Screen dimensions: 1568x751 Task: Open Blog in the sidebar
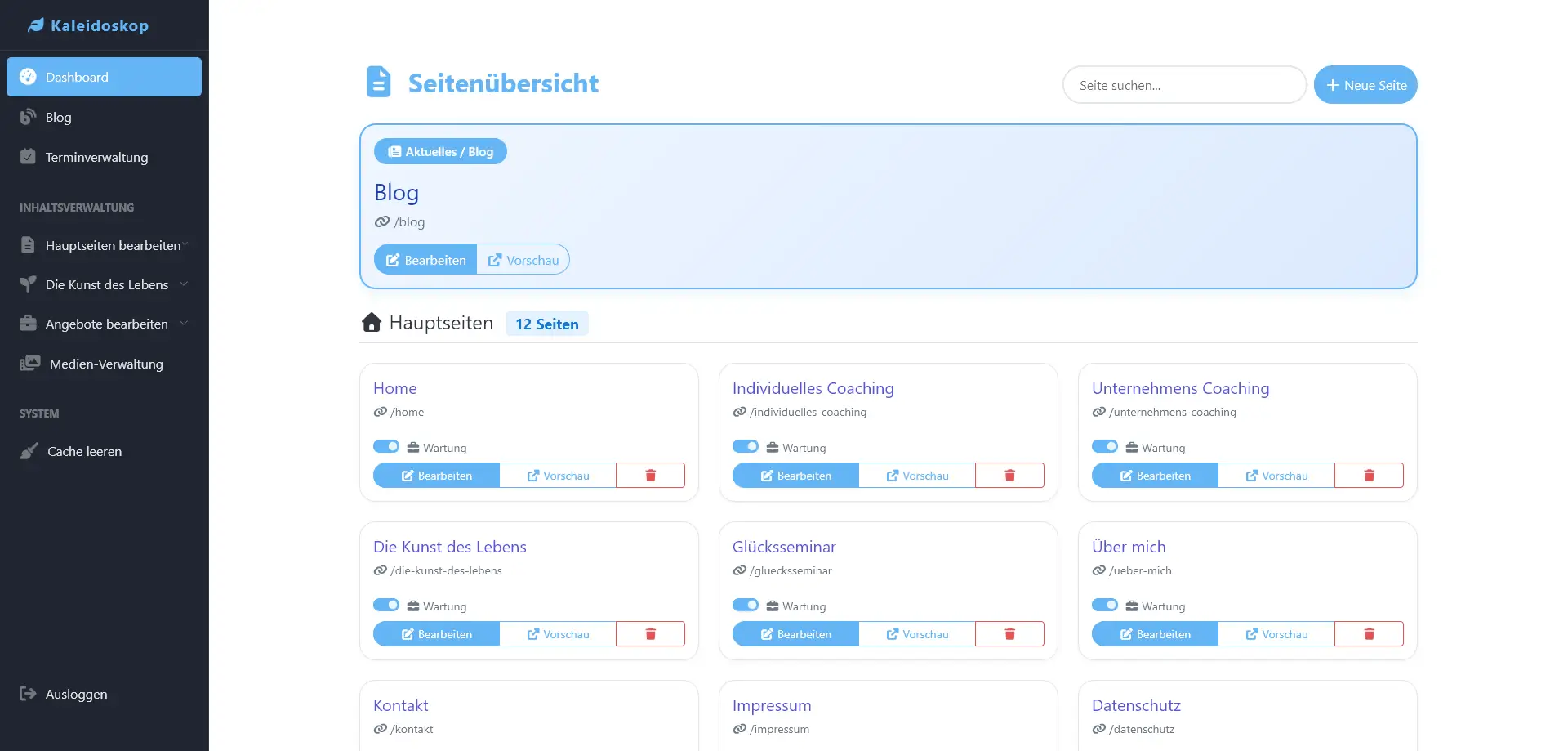tap(58, 117)
